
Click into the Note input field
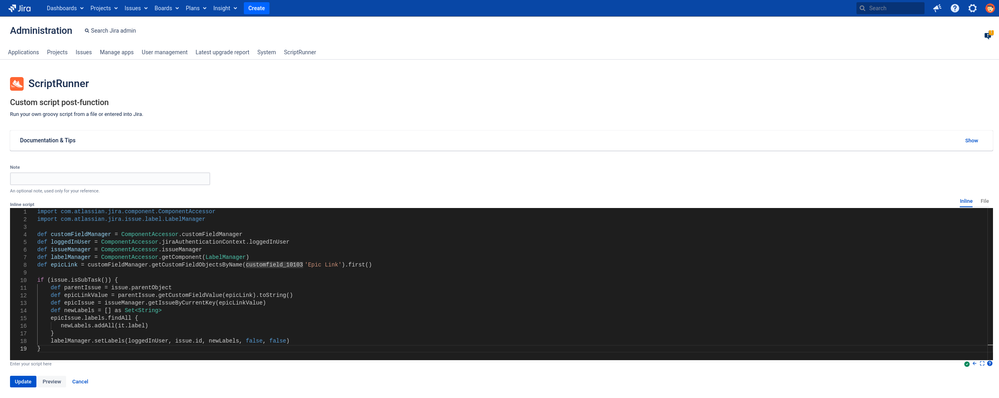tap(110, 179)
